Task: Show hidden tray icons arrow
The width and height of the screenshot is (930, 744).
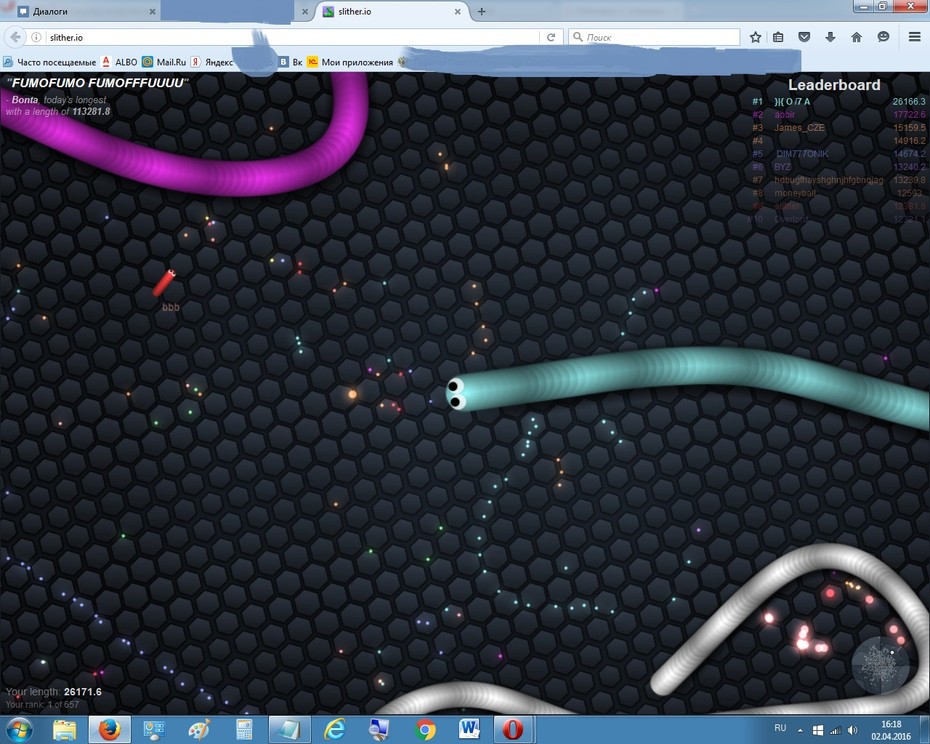Action: [800, 730]
